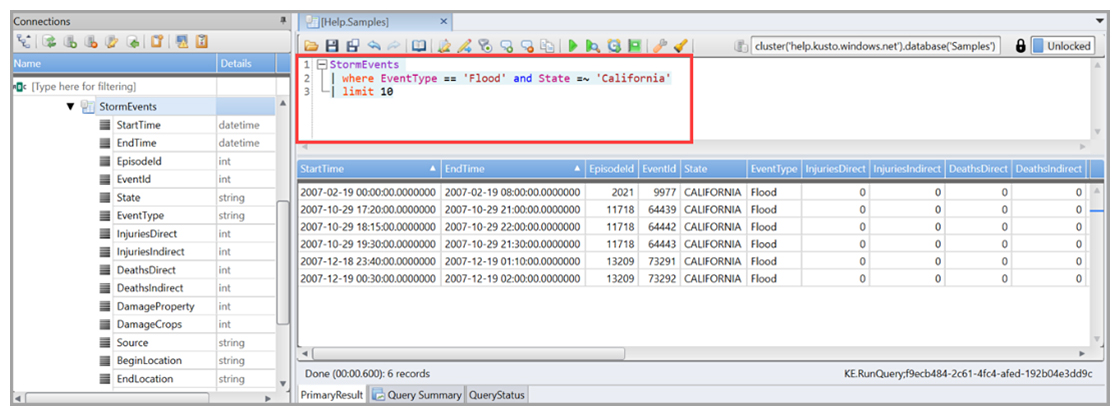
Task: Open the Query Summary tab
Action: 416,395
